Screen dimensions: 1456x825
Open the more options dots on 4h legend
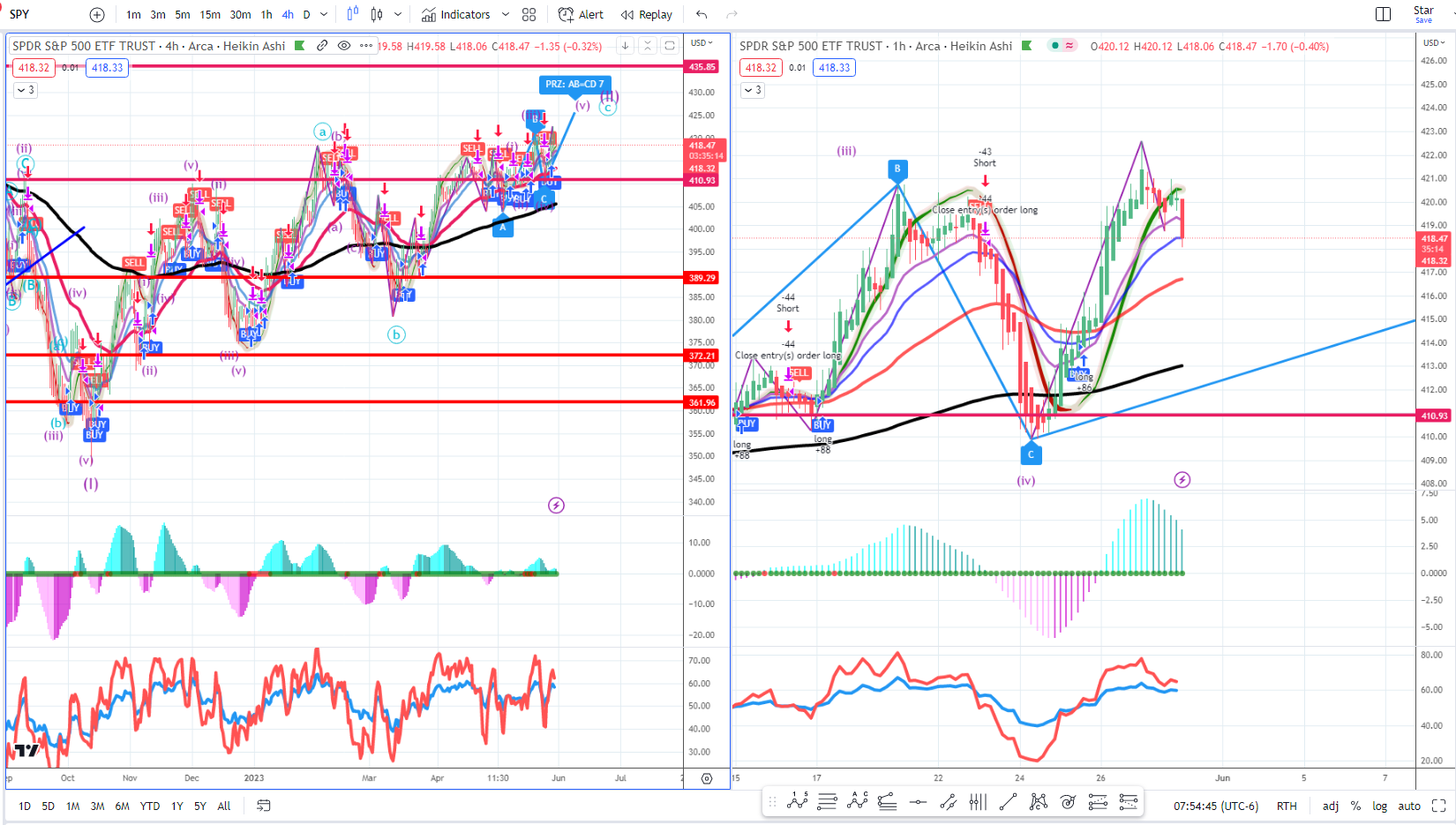click(x=366, y=46)
